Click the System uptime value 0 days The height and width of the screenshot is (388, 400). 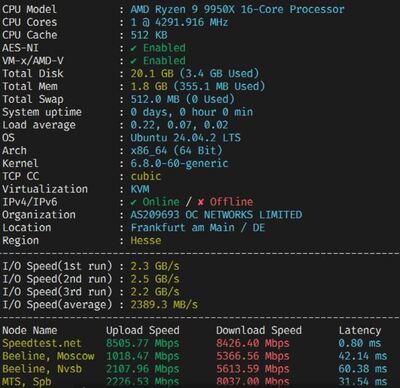[151, 112]
